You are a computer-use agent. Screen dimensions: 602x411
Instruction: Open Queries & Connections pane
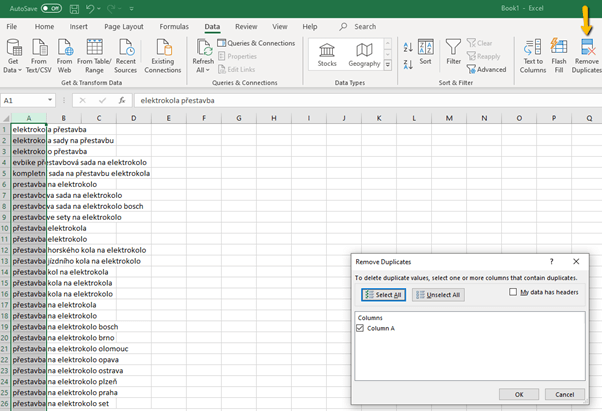[x=256, y=43]
